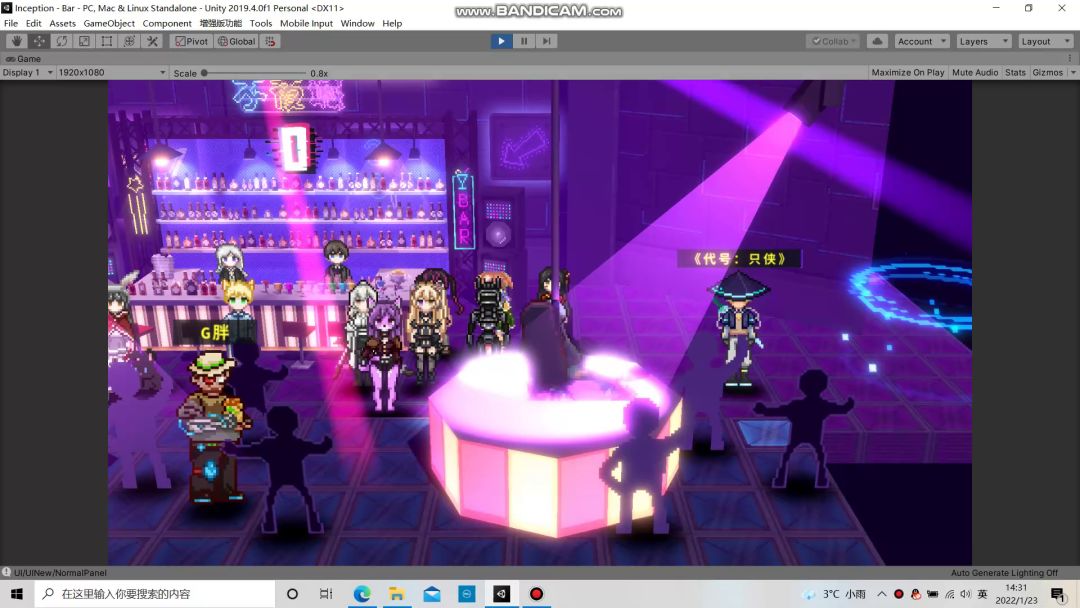1080x608 pixels.
Task: Toggle the Pivot handle position button
Action: tap(191, 41)
